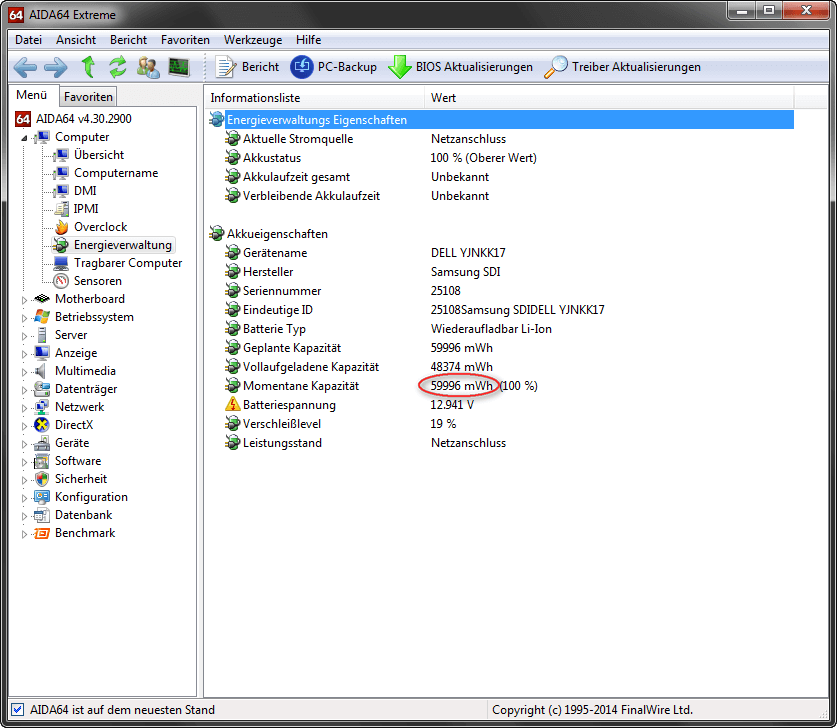Select the Aktuelle Stromquelle row

[501, 139]
